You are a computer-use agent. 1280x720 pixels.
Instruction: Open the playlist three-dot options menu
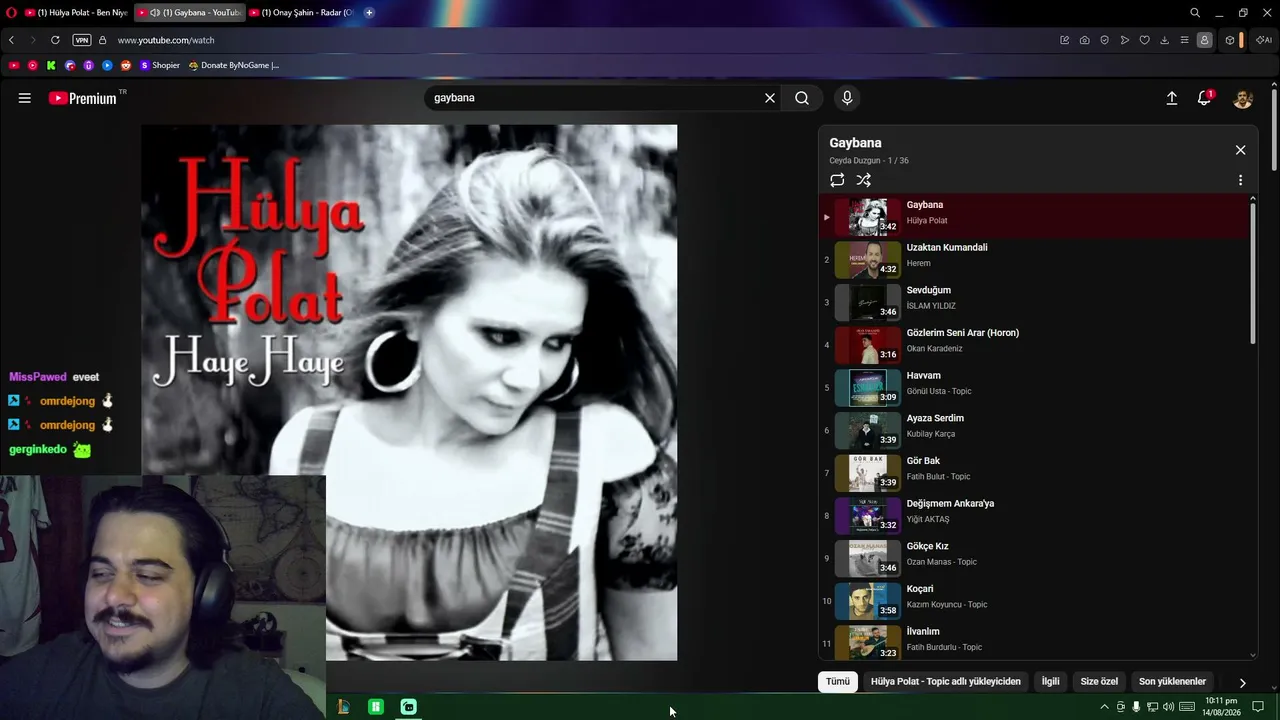(x=1240, y=180)
